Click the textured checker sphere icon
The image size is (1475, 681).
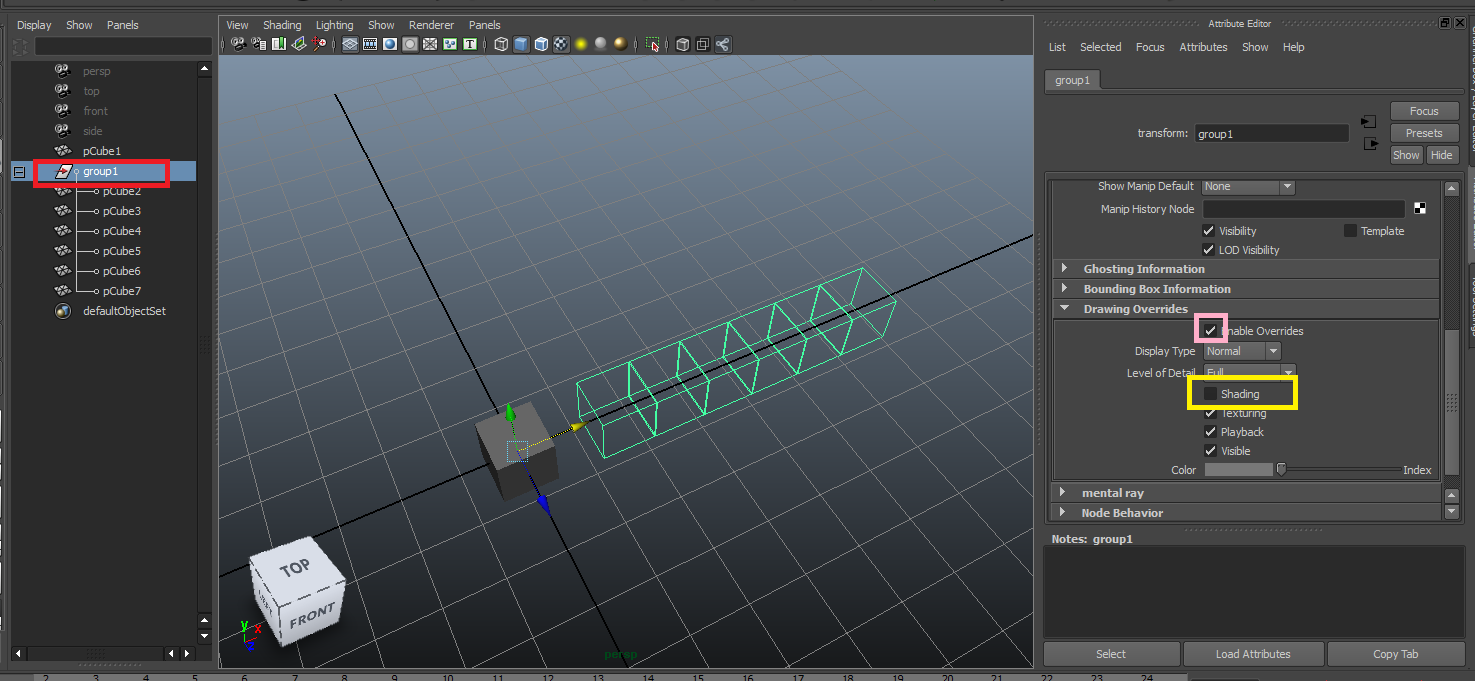[x=561, y=44]
